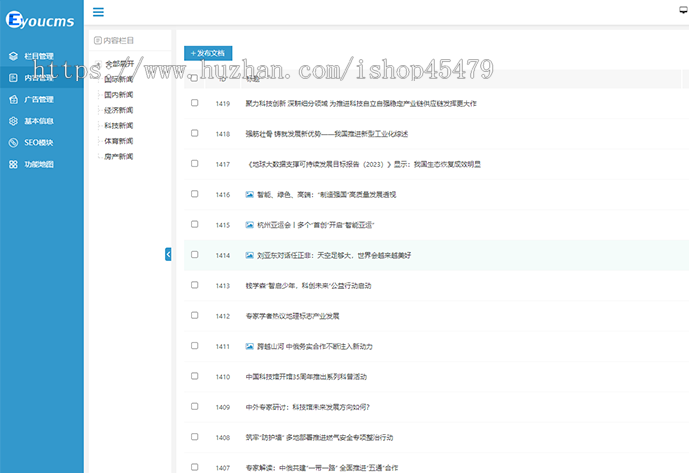689x473 pixels.
Task: Toggle the select-all checkbox in table header
Action: 194,78
